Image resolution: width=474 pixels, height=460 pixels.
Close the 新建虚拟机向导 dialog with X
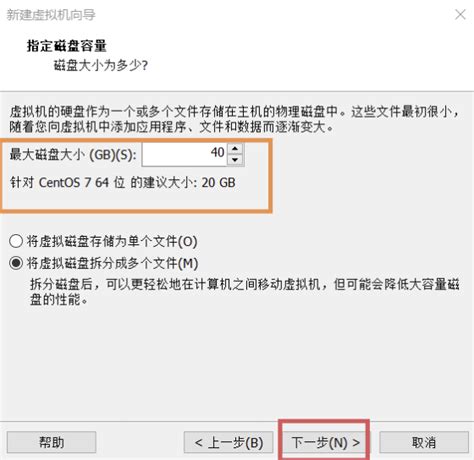pos(460,15)
